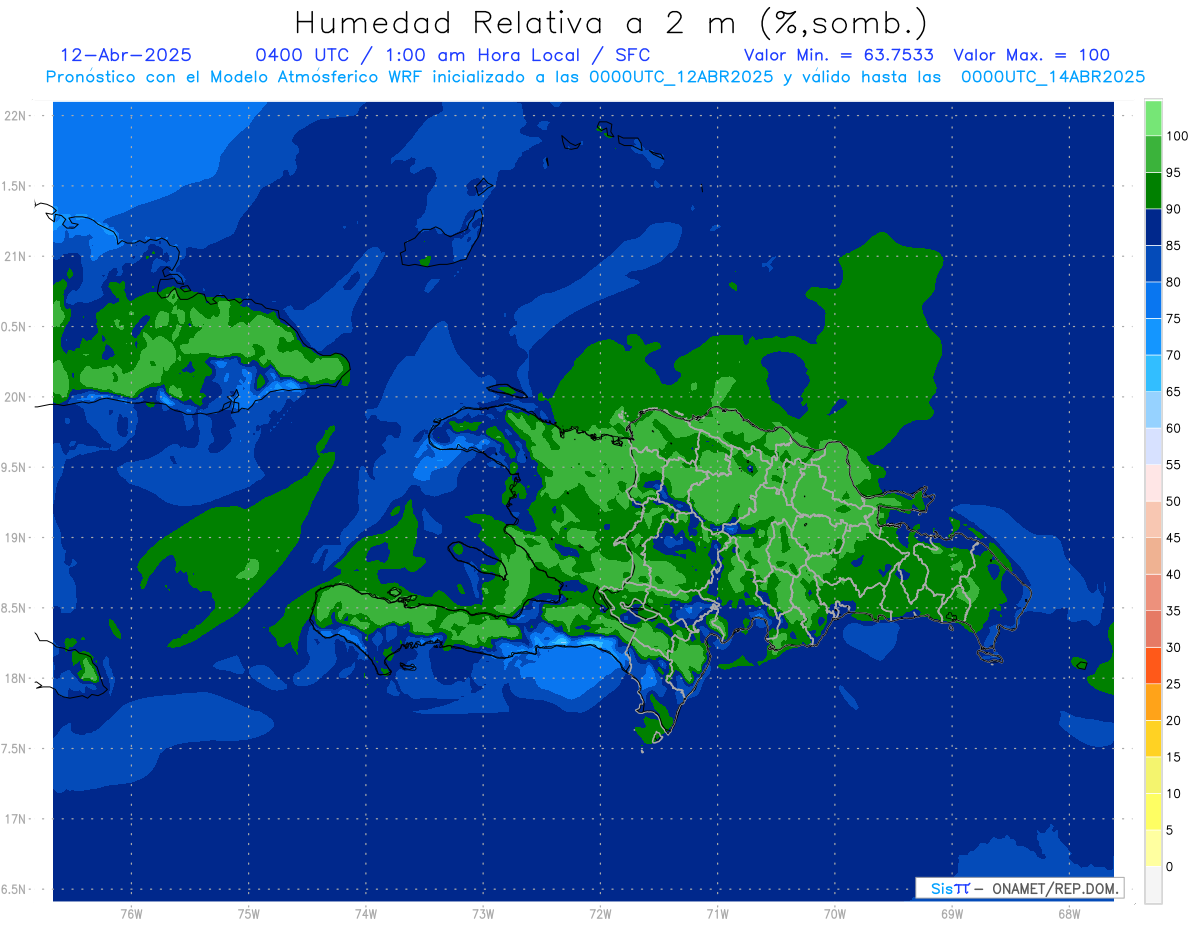This screenshot has width=1200, height=927.
Task: Click the "Valor Max. = 100" text
Action: [1032, 55]
